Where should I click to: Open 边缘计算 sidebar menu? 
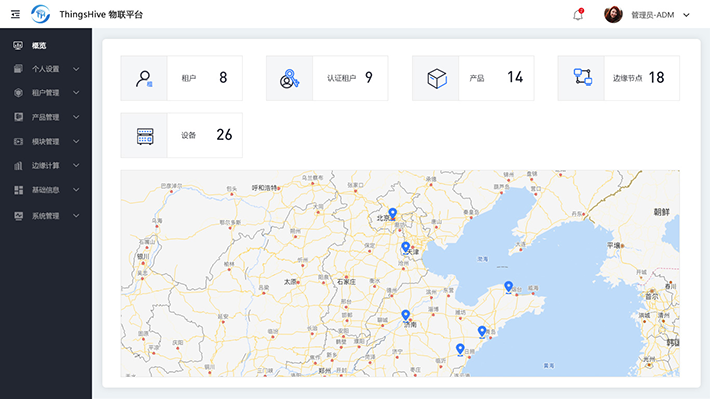pyautogui.click(x=46, y=165)
